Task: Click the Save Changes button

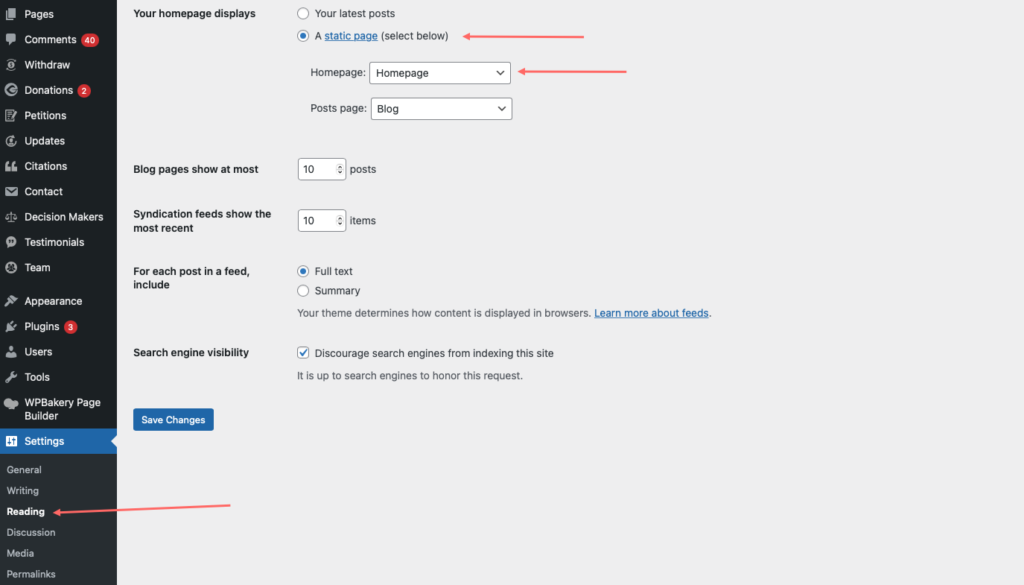Action: click(173, 420)
